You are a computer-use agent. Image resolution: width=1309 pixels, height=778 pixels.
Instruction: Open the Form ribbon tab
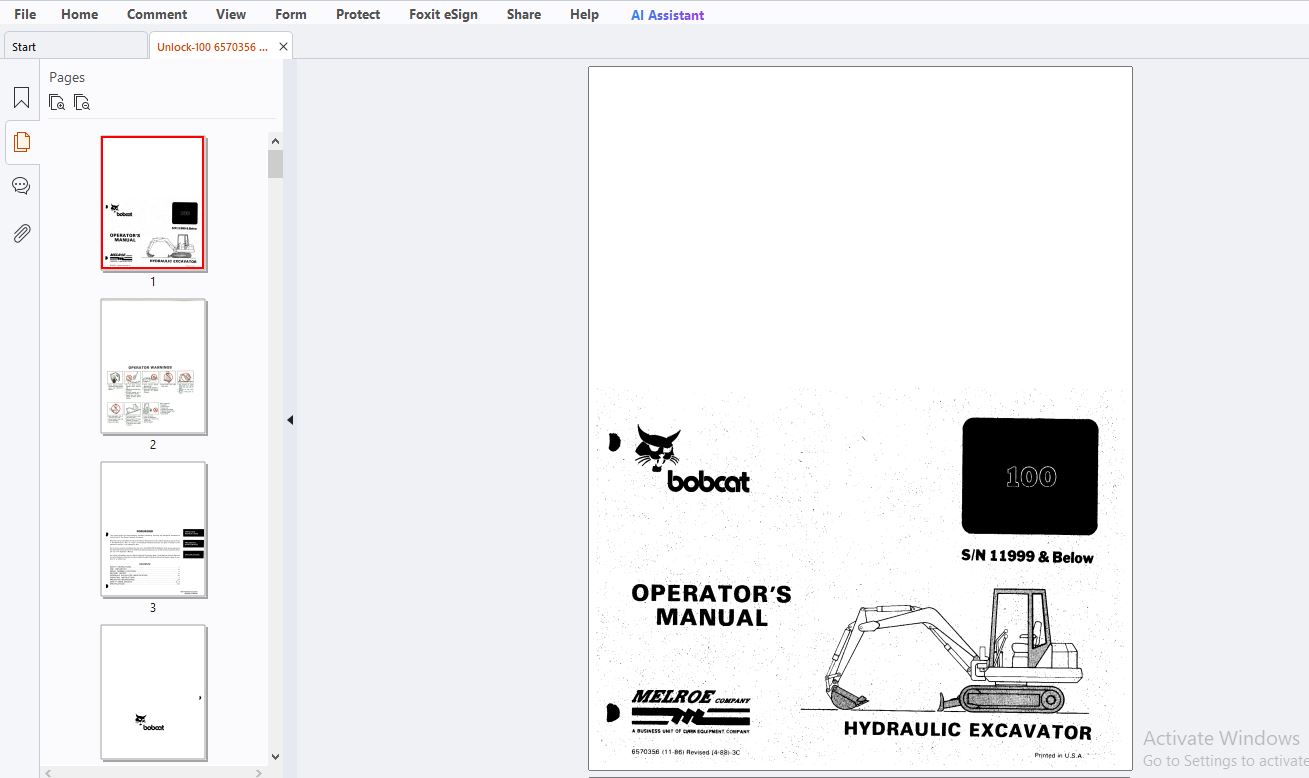[291, 14]
